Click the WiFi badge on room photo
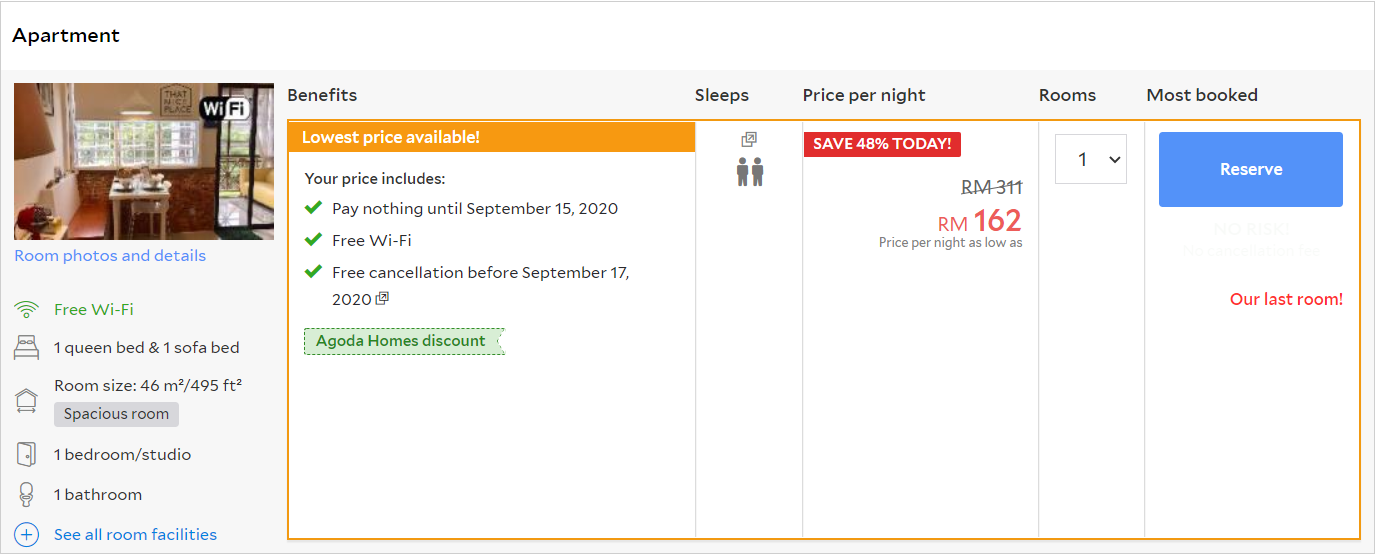Viewport: 1377px width, 558px height. pos(224,108)
